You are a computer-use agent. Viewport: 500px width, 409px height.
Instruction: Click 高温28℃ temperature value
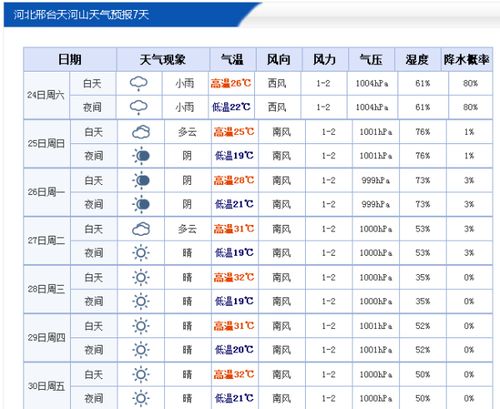234,180
